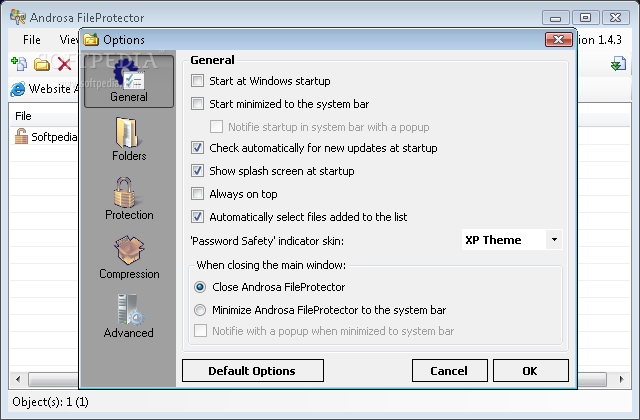Close the Options dialog

(x=559, y=40)
